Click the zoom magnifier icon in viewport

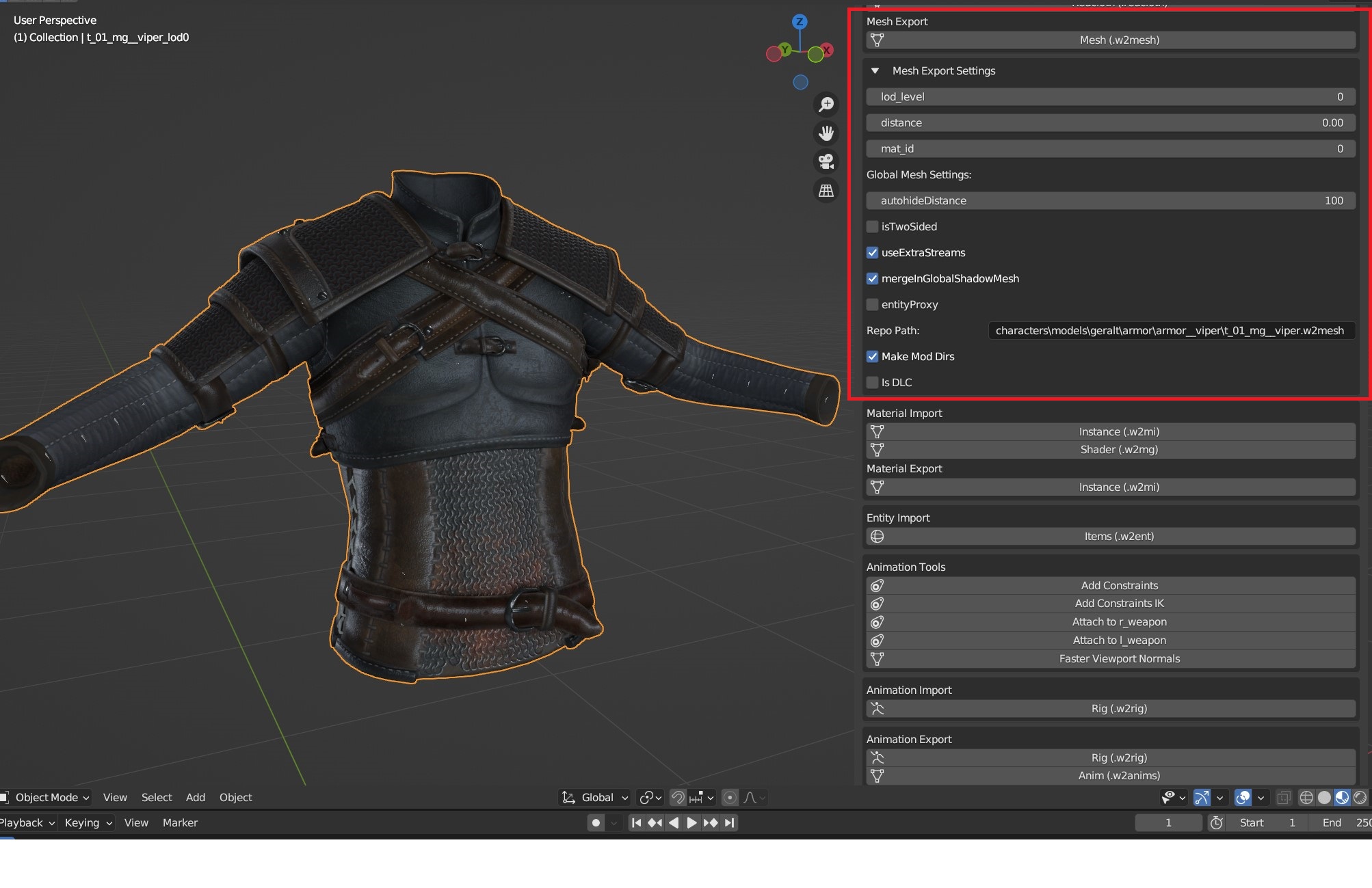point(826,105)
